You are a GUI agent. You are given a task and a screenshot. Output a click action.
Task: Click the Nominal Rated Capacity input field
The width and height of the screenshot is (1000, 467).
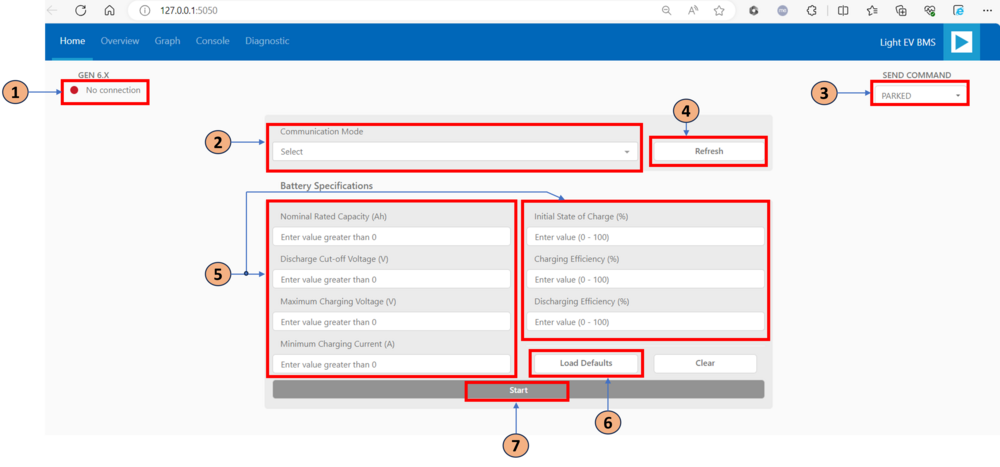click(391, 237)
